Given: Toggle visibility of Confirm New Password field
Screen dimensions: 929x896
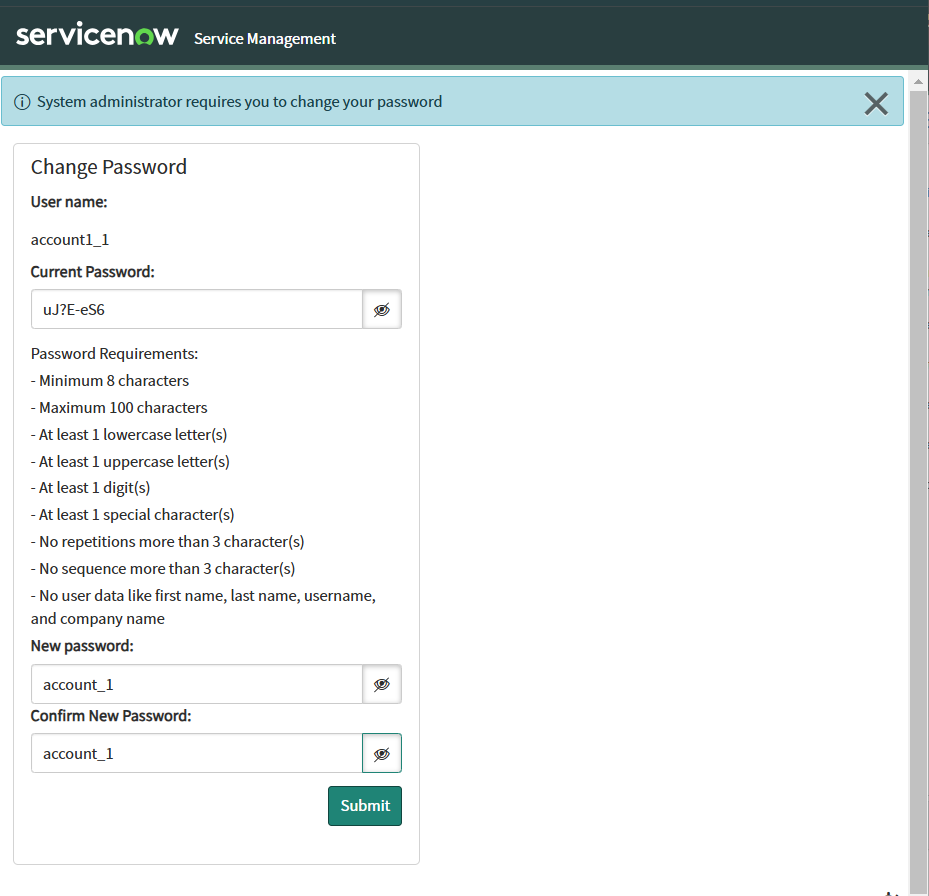Looking at the screenshot, I should [382, 753].
